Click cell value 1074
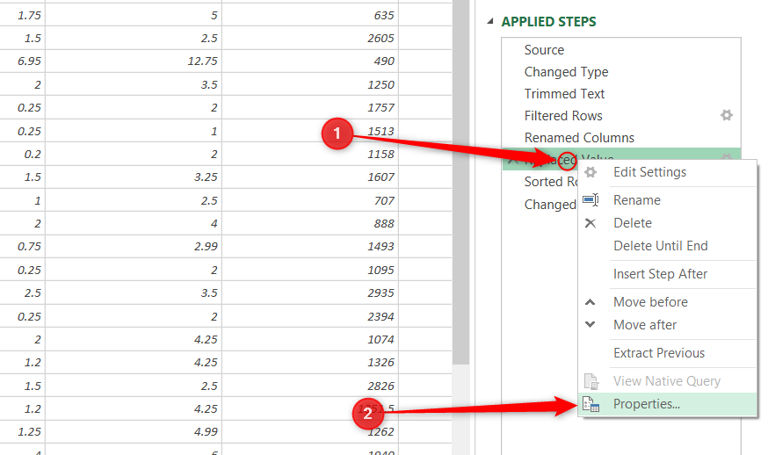Viewport: 768px width, 455px height. [381, 339]
